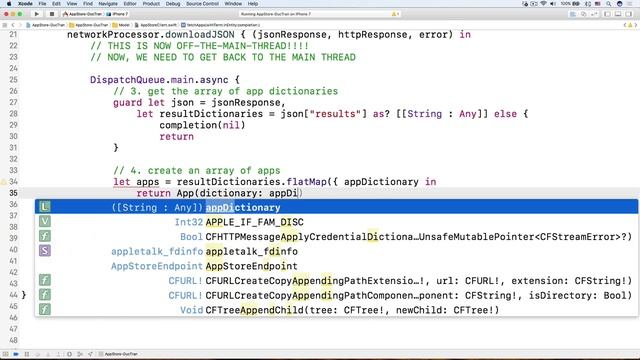The height and width of the screenshot is (360, 640).
Task: Select CFHTTPMessageApplyCredentialDictionary completion
Action: click(336, 237)
